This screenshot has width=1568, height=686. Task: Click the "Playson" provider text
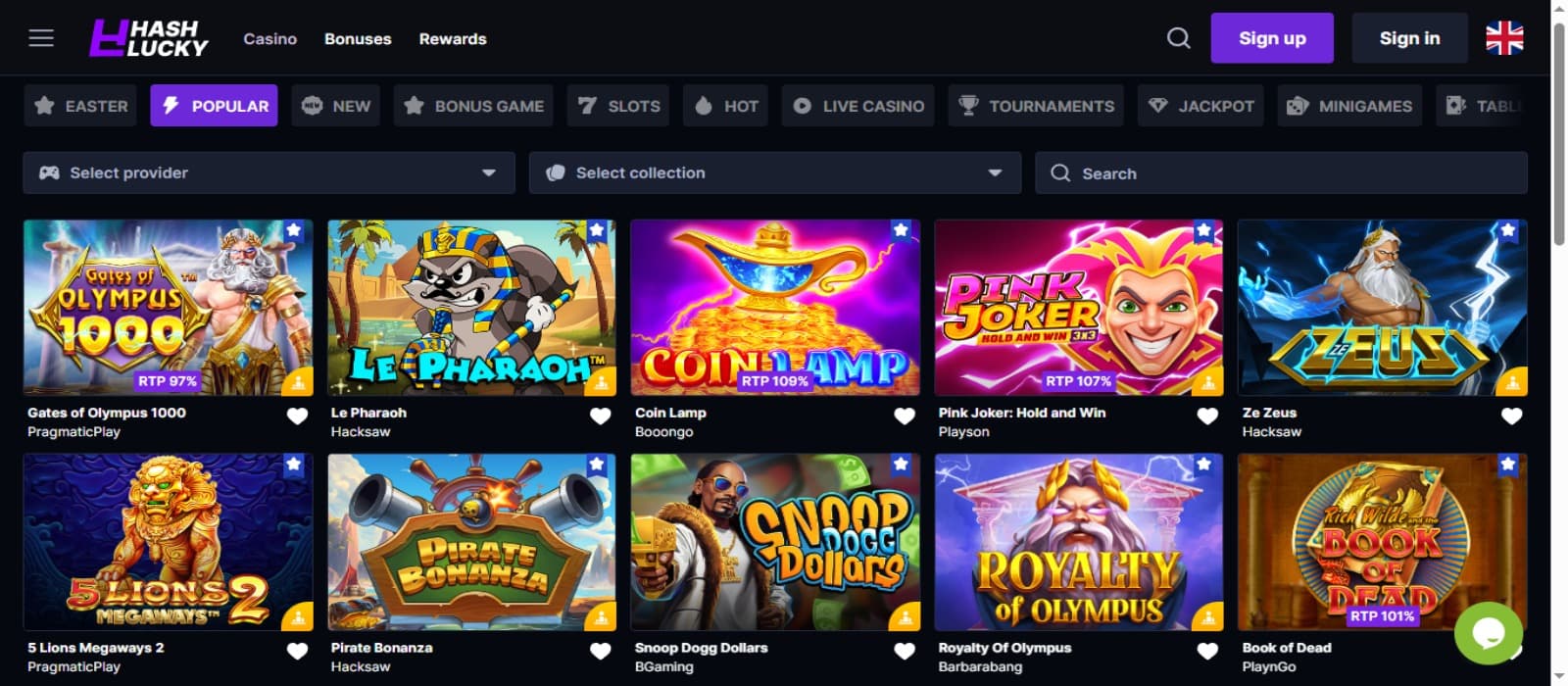(964, 431)
